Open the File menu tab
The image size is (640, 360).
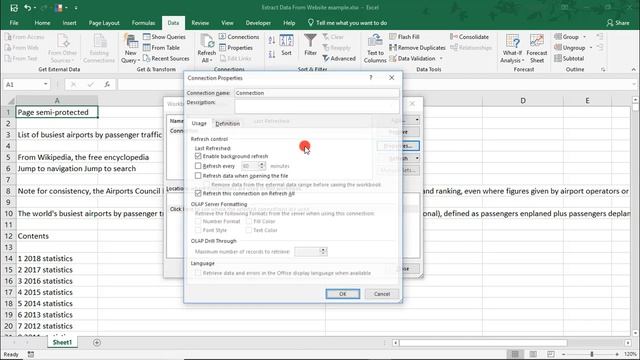click(x=14, y=23)
